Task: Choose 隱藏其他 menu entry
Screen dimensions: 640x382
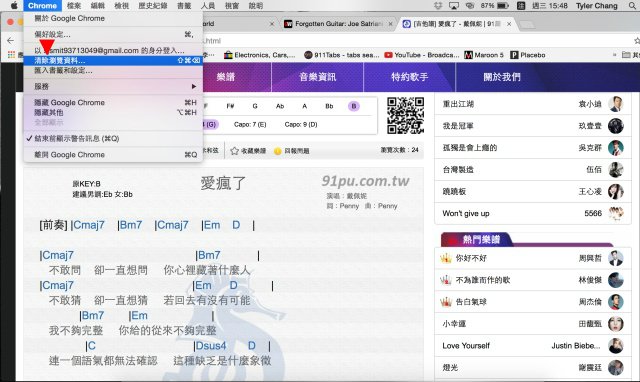Action: [113, 112]
